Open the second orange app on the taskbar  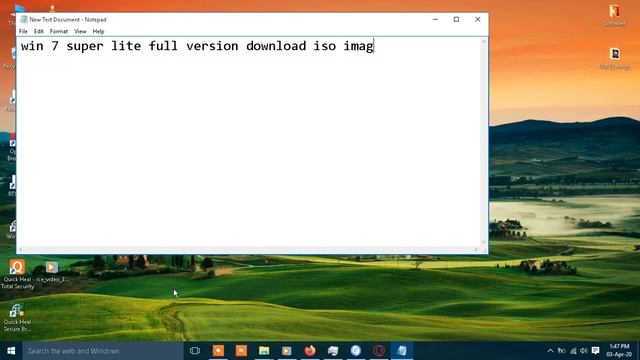click(241, 351)
